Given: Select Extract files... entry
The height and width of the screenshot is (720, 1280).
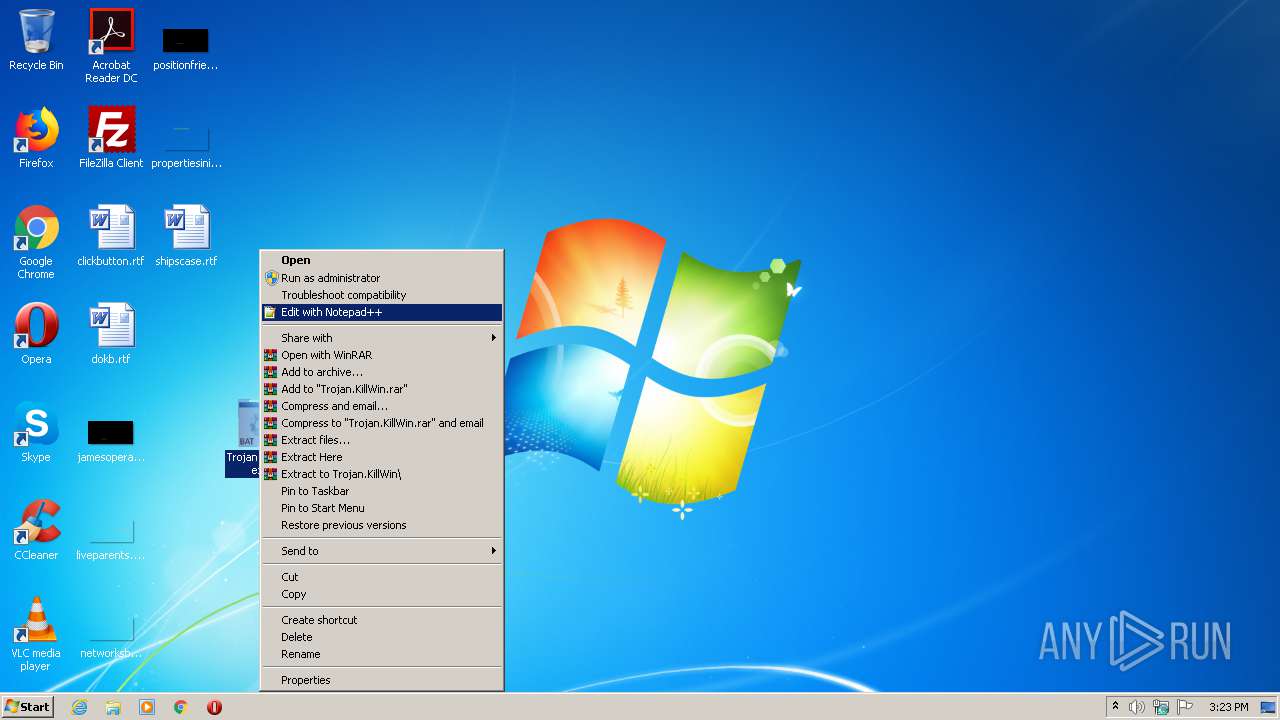Looking at the screenshot, I should click(x=382, y=440).
